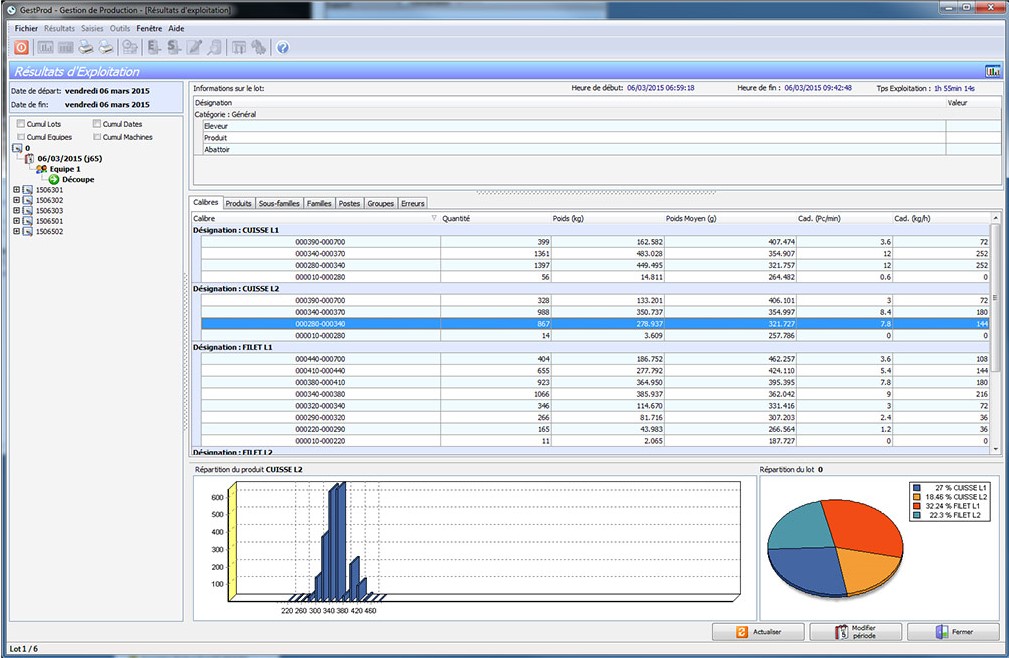Click the first bar chart toolbar icon
Image resolution: width=1009 pixels, height=658 pixels.
click(x=45, y=47)
